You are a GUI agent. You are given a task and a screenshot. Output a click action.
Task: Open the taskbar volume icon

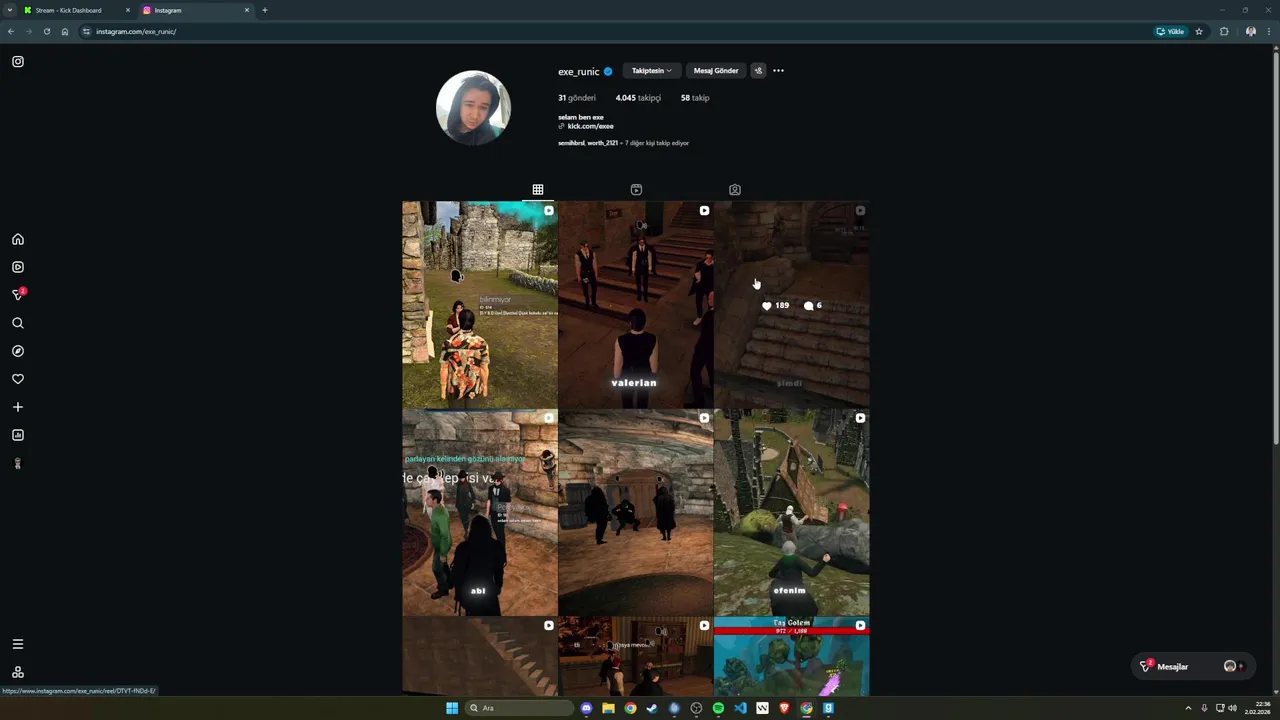click(x=1232, y=708)
